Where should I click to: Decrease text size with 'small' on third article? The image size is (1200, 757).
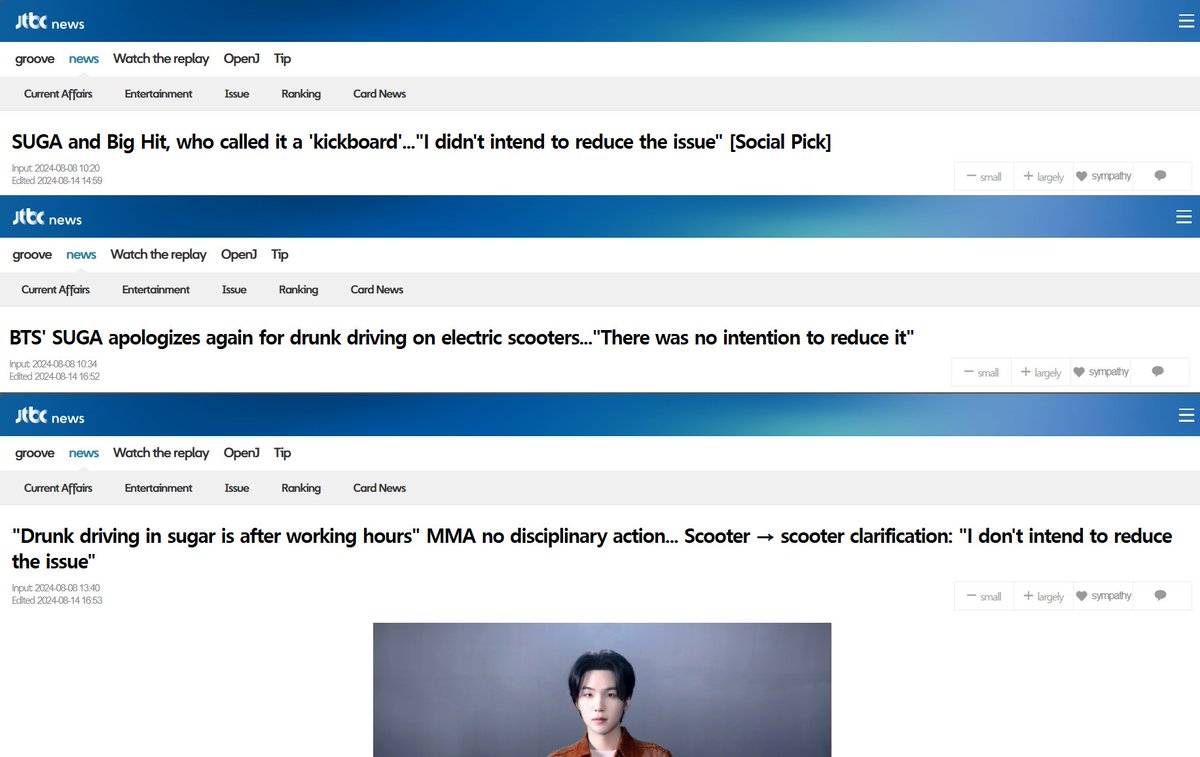click(984, 597)
